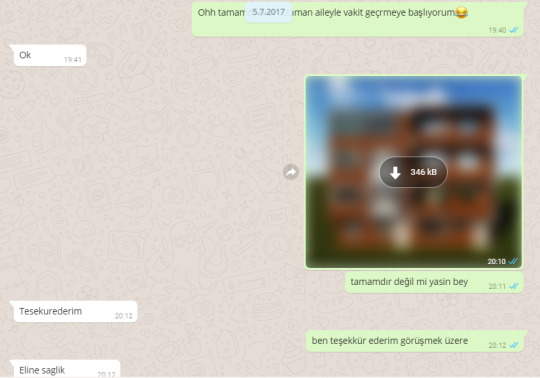Click the read checkmarks next to 19:40
The width and height of the screenshot is (540, 378).
coord(513,30)
